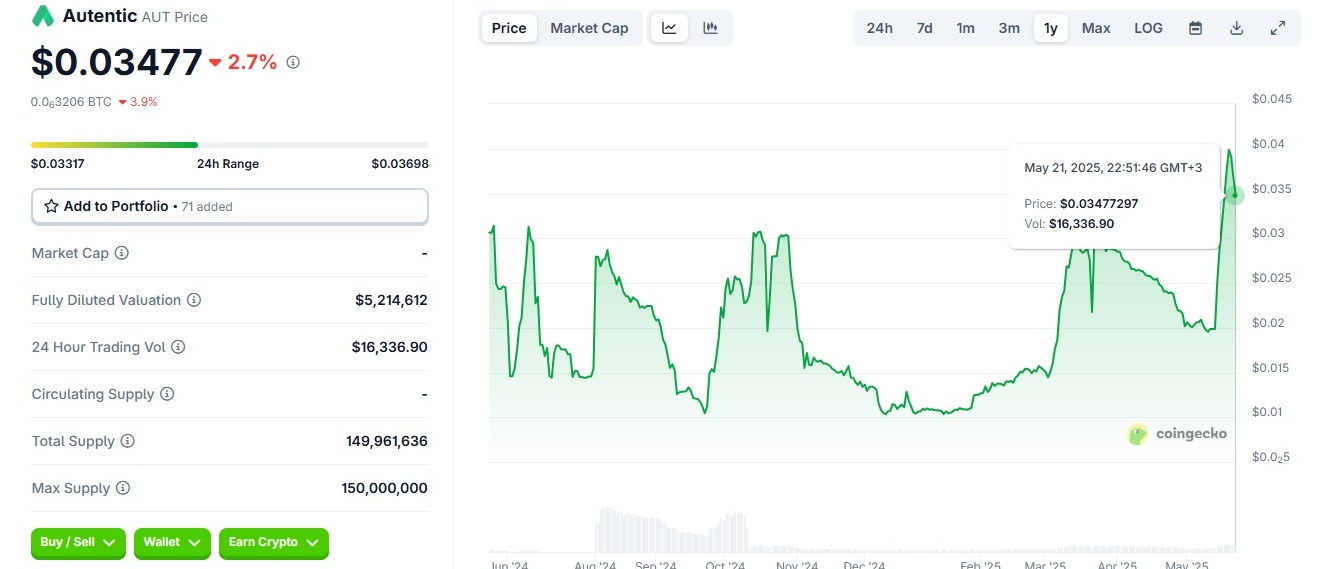This screenshot has height=569, width=1332.
Task: Click the 2.7% price change value
Action: pyautogui.click(x=252, y=62)
